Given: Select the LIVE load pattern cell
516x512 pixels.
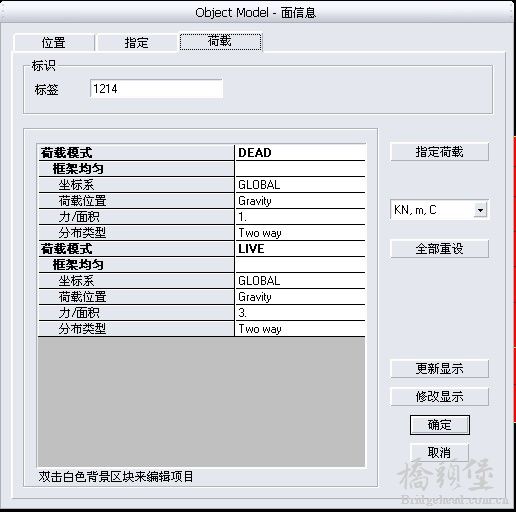Looking at the screenshot, I should point(300,249).
